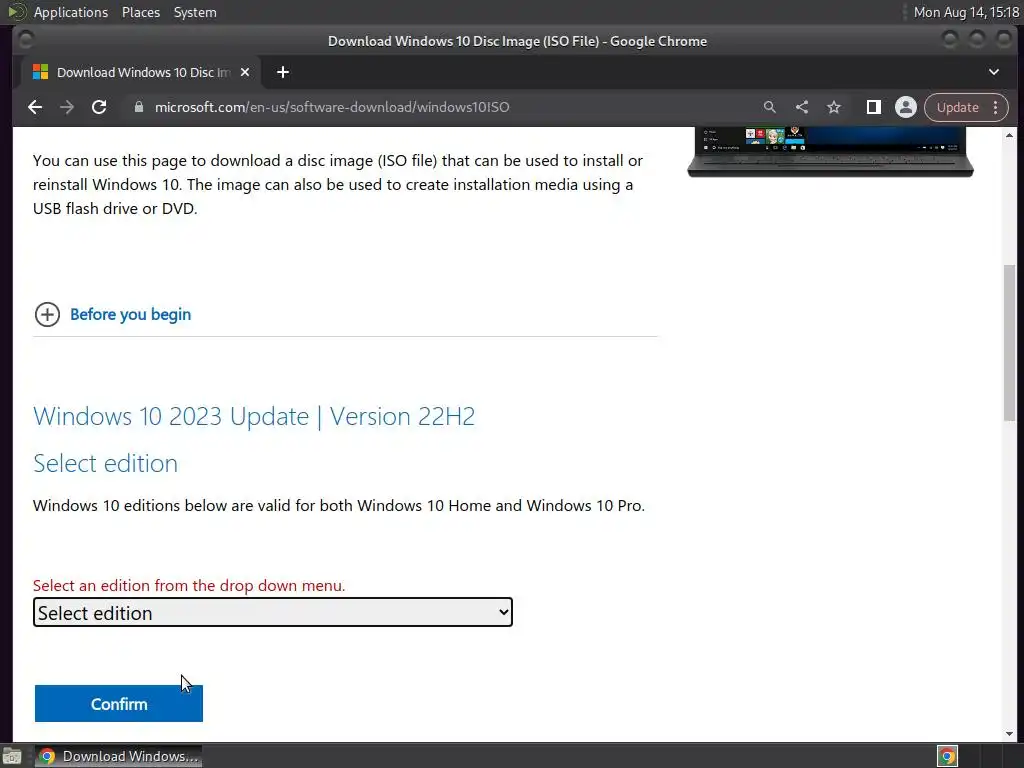Click the Before you begin link
The width and height of the screenshot is (1024, 768).
pos(131,315)
